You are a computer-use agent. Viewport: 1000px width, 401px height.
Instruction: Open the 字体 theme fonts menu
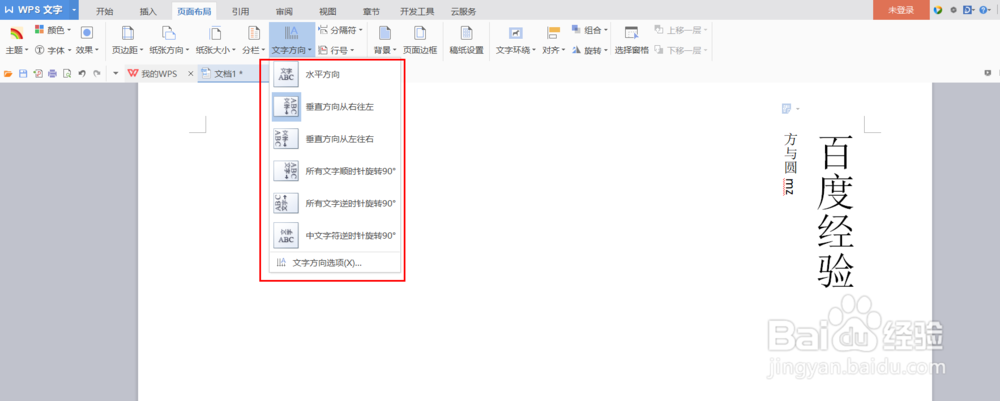[53, 50]
